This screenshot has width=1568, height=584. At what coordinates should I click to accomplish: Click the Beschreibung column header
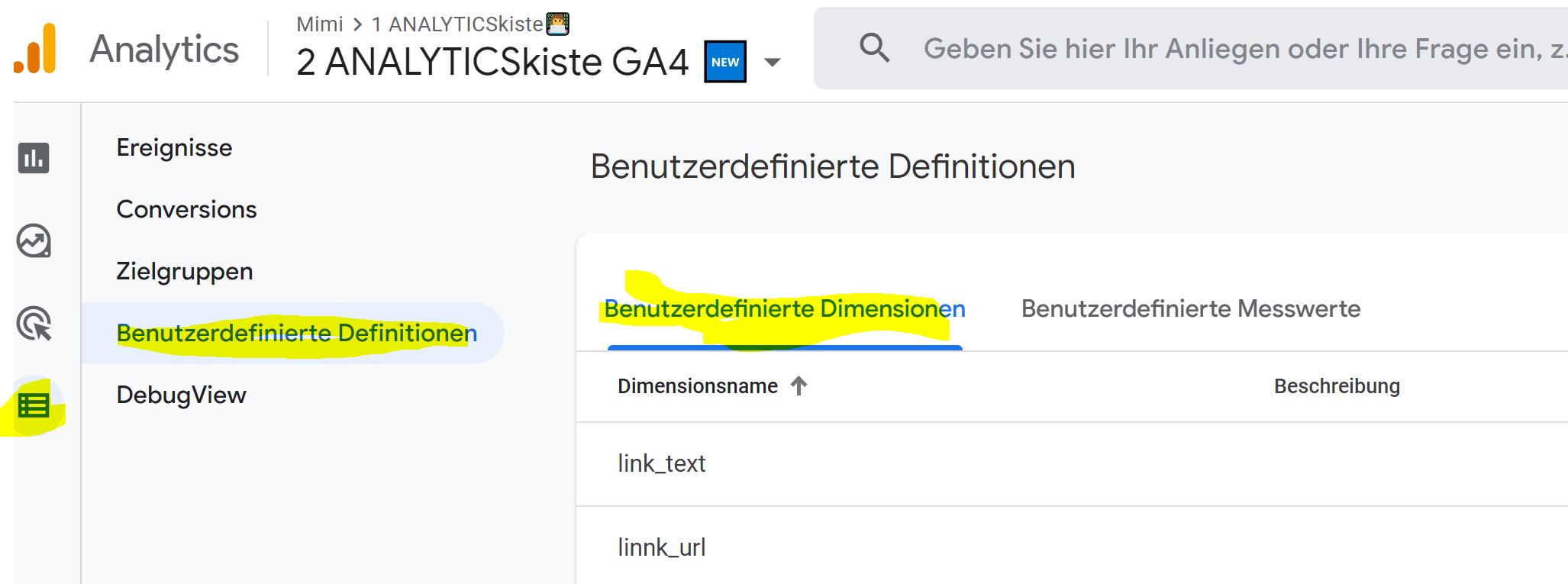click(x=1336, y=386)
